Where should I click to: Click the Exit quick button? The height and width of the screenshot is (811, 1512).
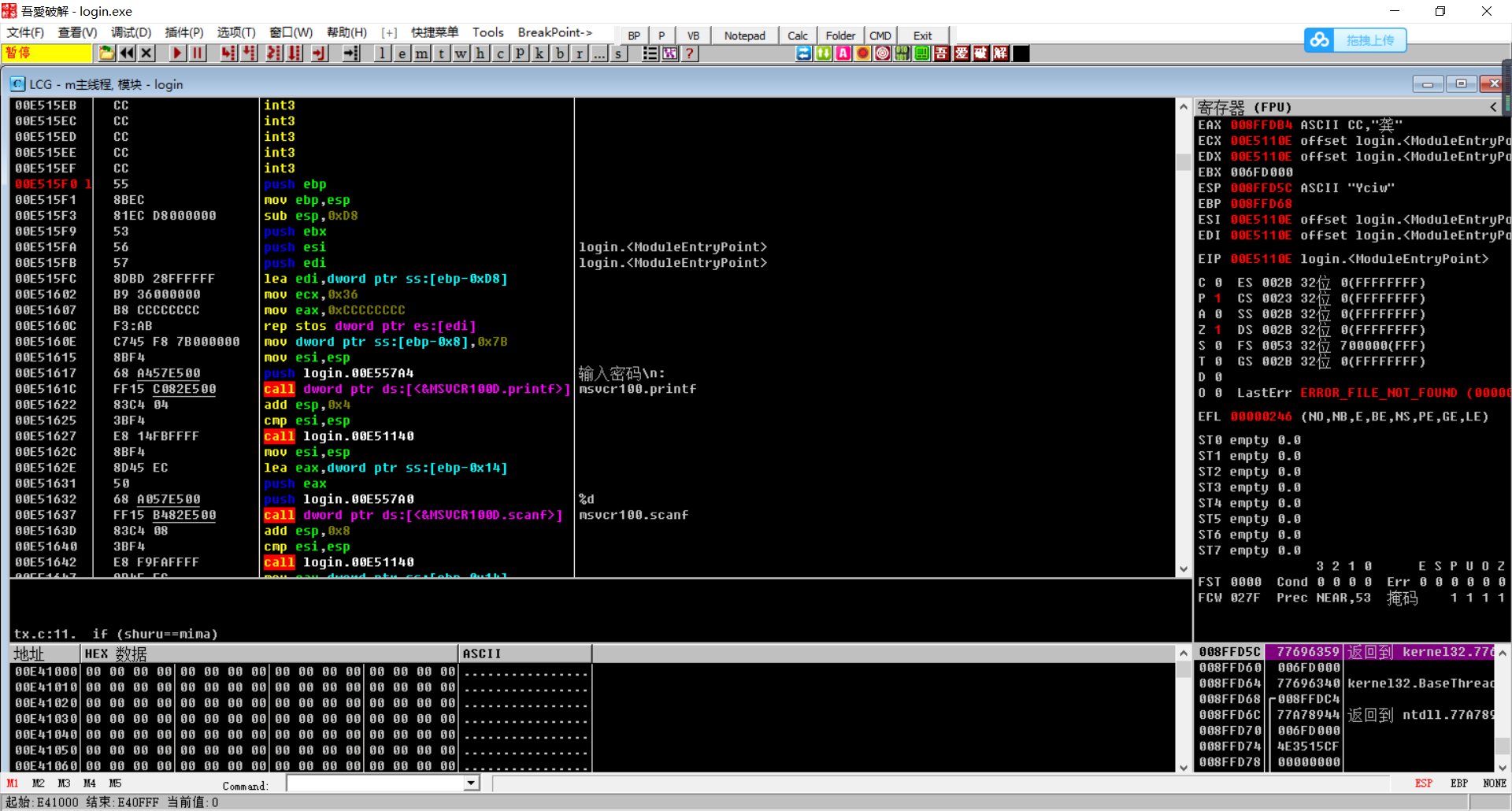coord(923,35)
